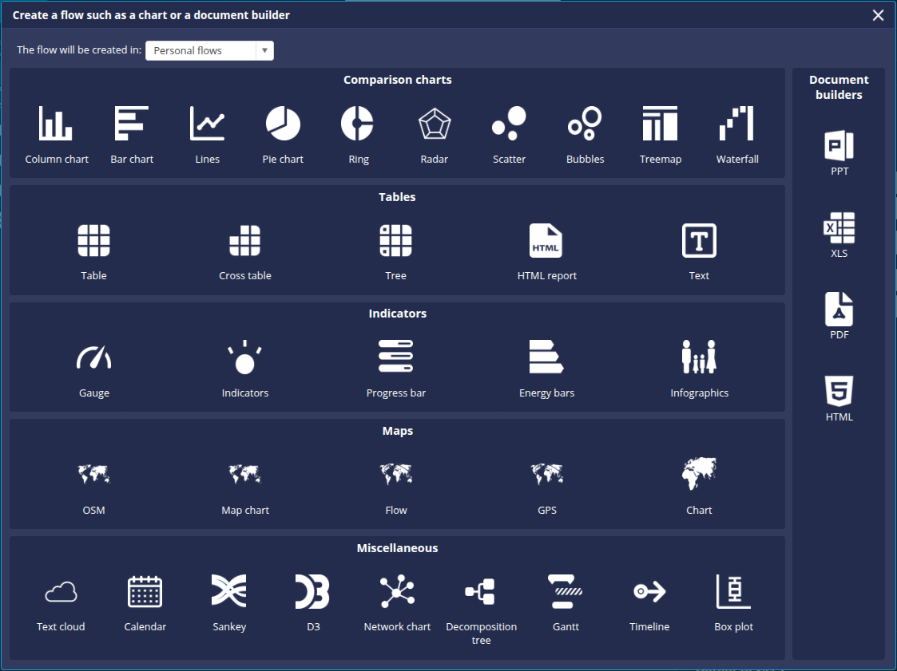Choose the Box plot icon
This screenshot has height=671, width=897.
(734, 592)
